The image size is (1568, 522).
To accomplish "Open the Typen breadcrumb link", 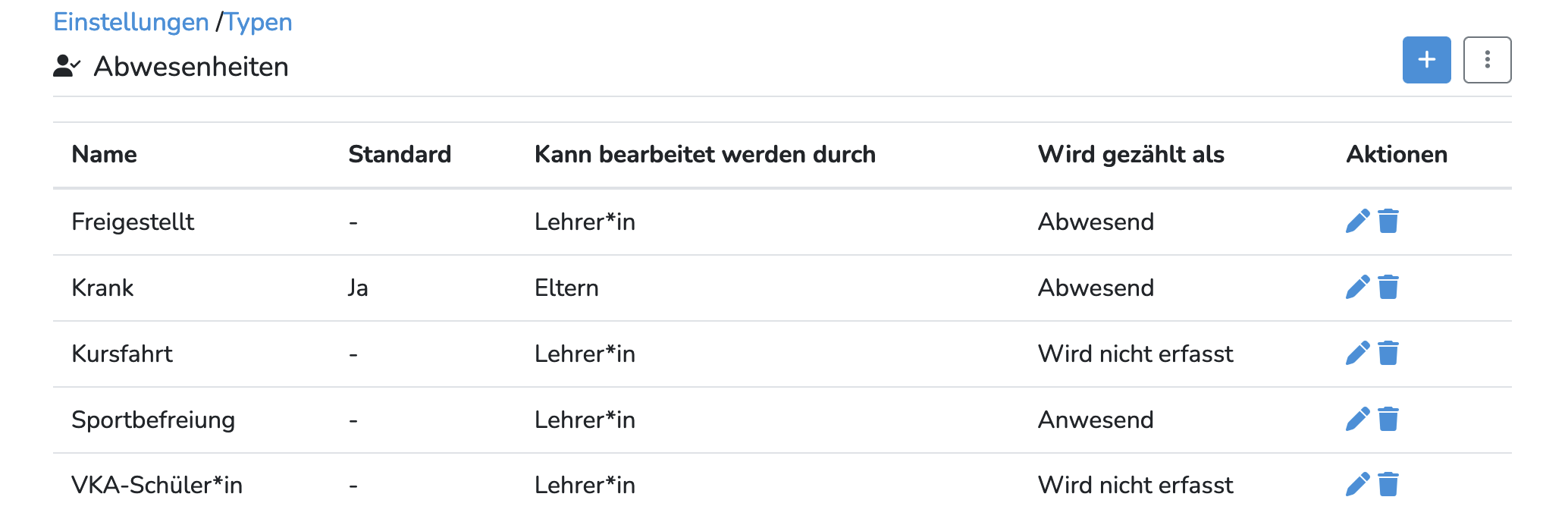I will click(259, 22).
